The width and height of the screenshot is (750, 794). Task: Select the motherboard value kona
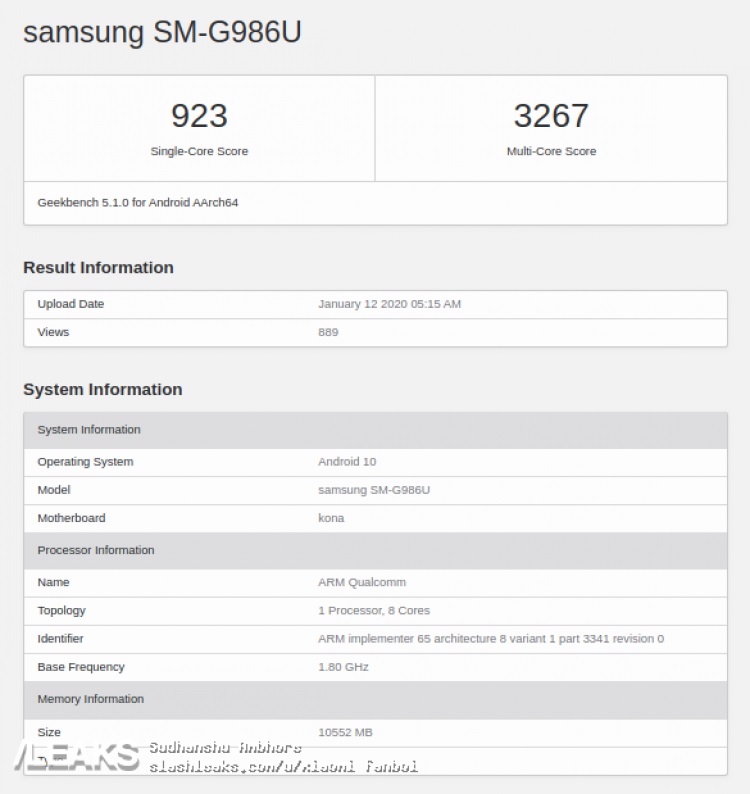tap(331, 518)
